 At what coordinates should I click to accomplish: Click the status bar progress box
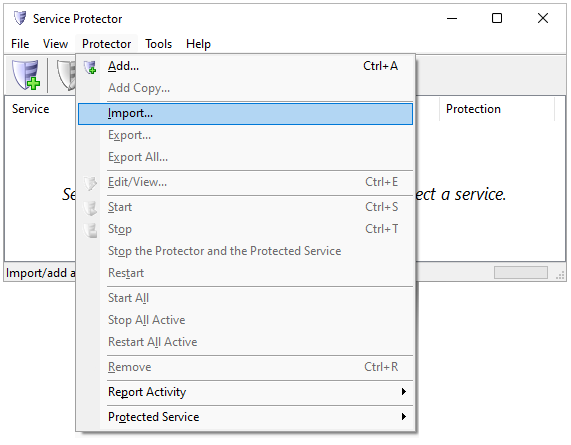[x=521, y=272]
